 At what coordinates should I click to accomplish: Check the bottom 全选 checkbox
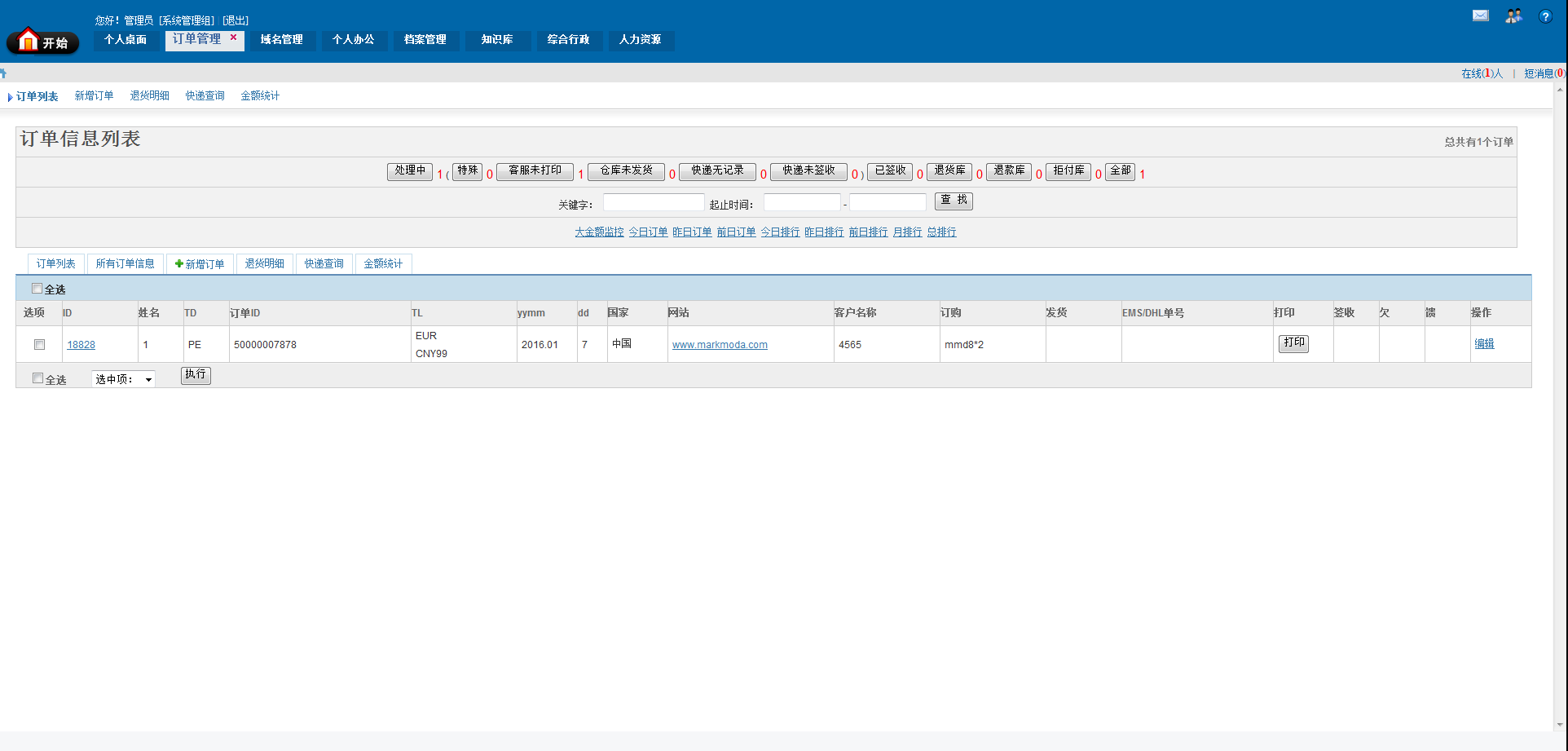[37, 378]
